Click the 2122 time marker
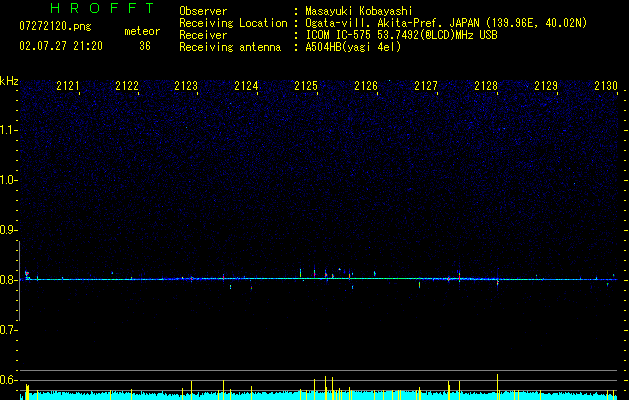Screen dimensions: 629x400 (x=127, y=86)
